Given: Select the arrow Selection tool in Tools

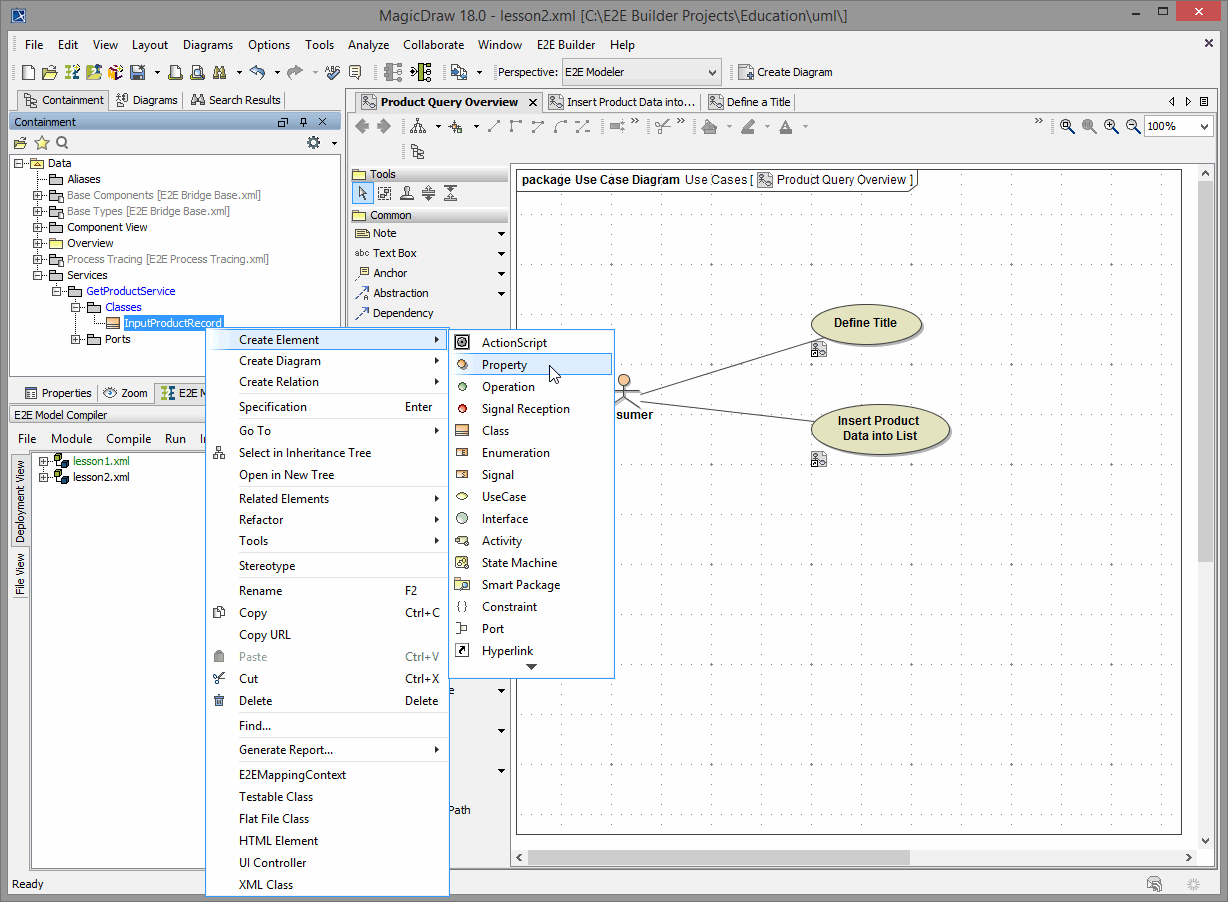Looking at the screenshot, I should tap(363, 194).
